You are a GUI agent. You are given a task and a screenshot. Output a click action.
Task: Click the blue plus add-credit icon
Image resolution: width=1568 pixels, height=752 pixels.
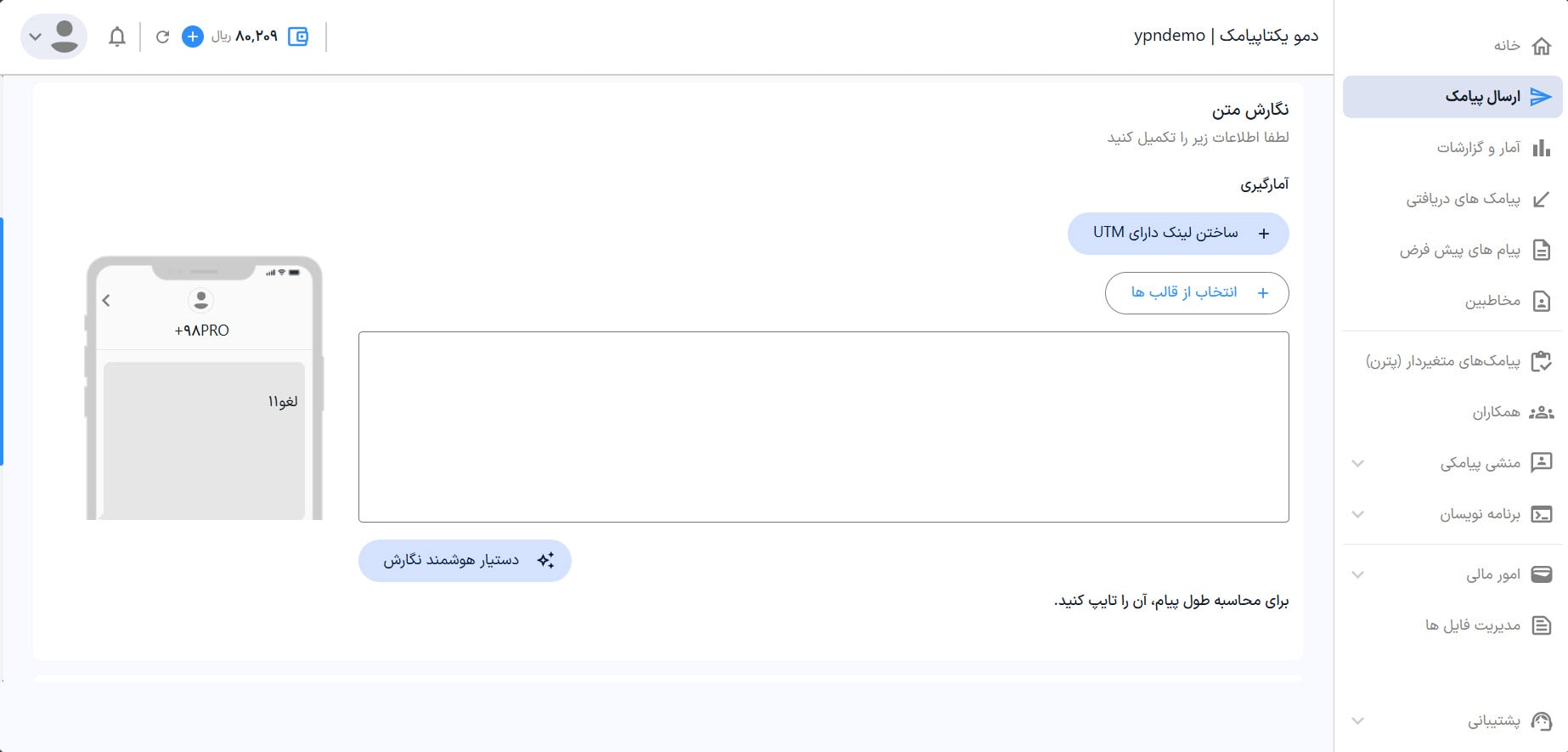[193, 37]
